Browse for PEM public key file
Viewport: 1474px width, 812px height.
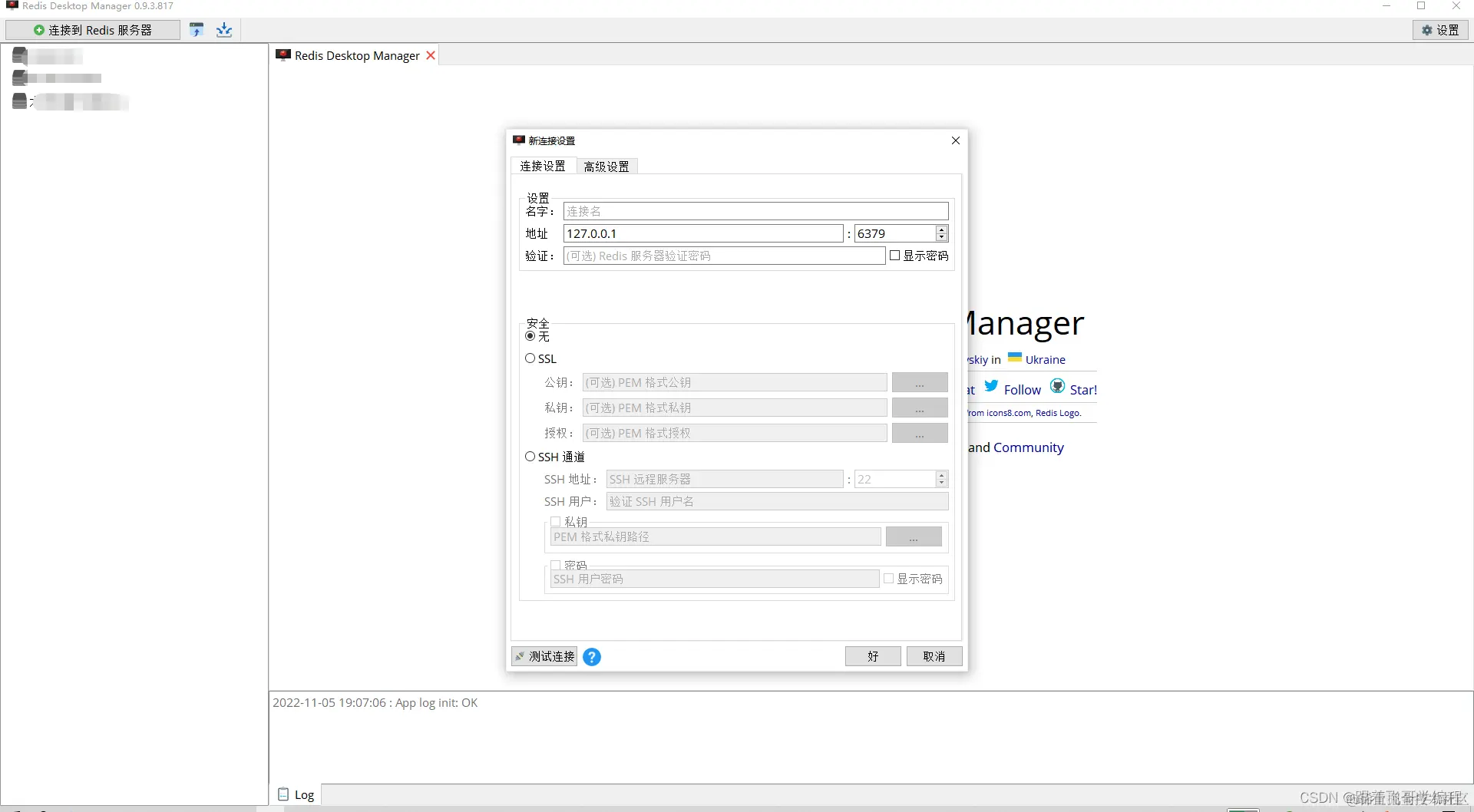(x=920, y=382)
